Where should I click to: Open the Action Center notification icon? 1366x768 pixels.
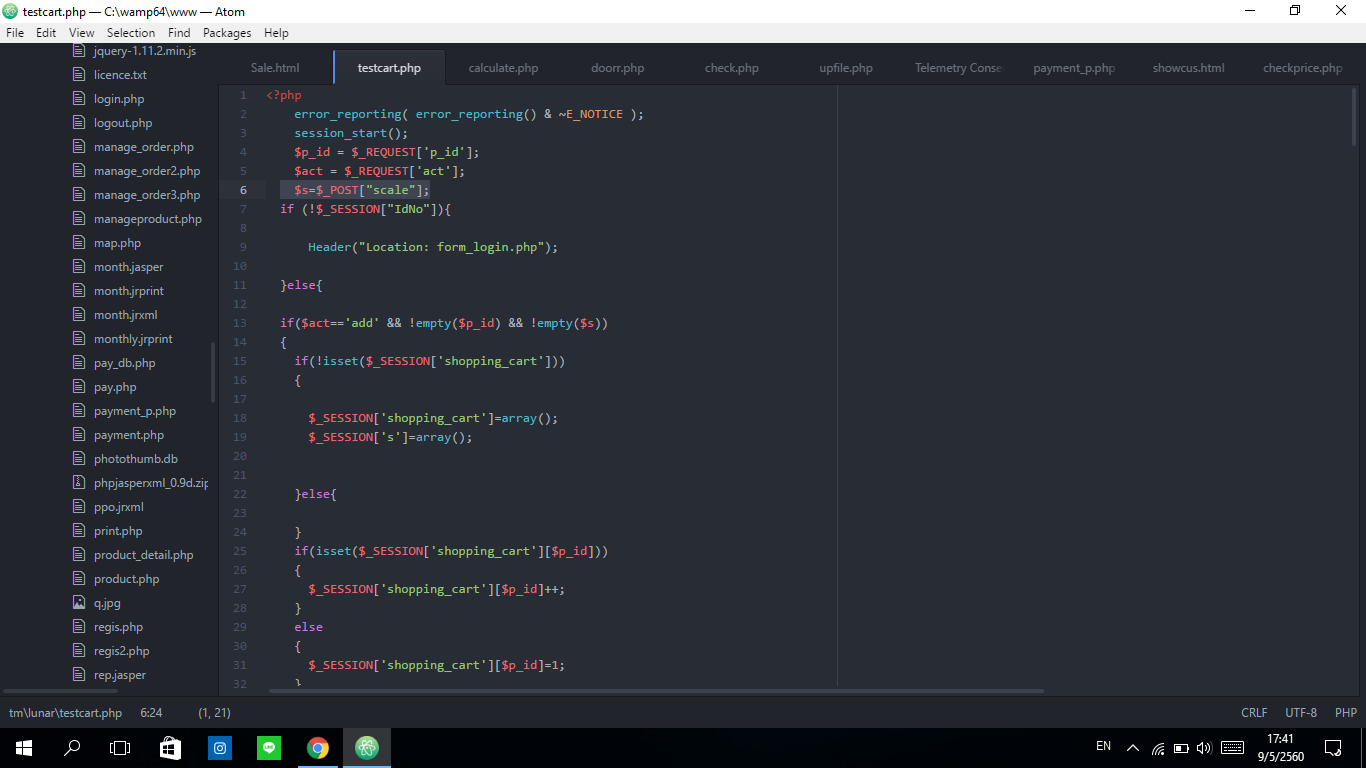tap(1333, 747)
